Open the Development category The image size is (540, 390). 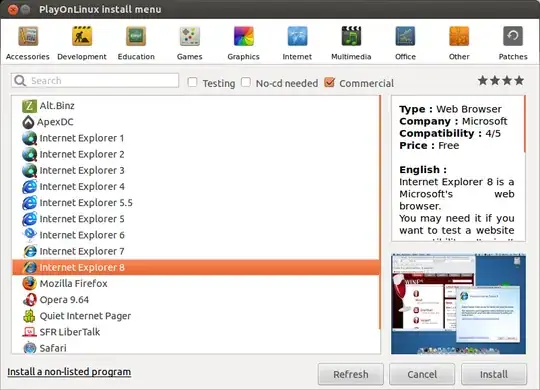point(82,43)
